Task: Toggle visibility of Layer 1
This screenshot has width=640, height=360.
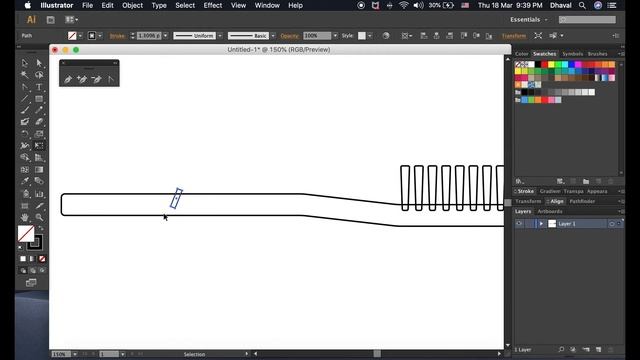Action: point(519,224)
